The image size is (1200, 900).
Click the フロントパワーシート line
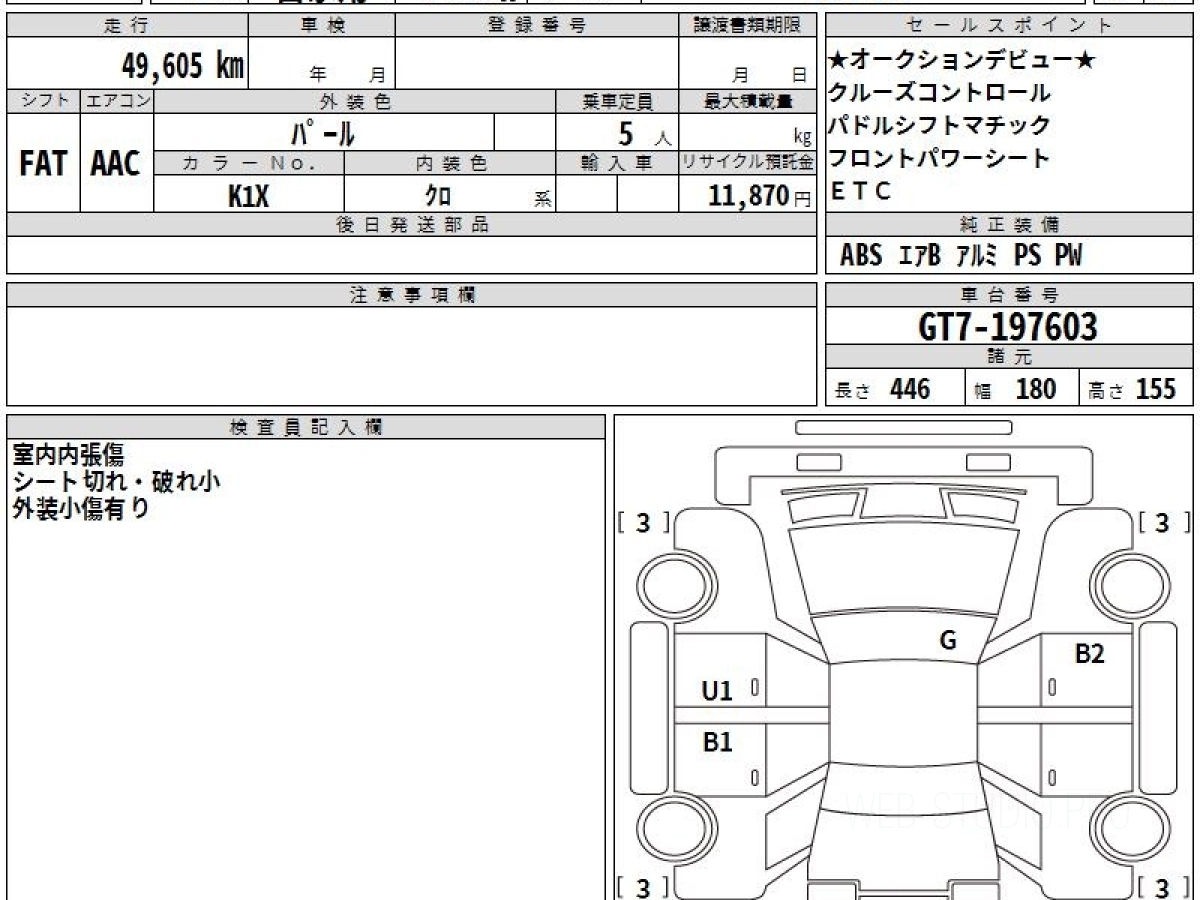940,158
